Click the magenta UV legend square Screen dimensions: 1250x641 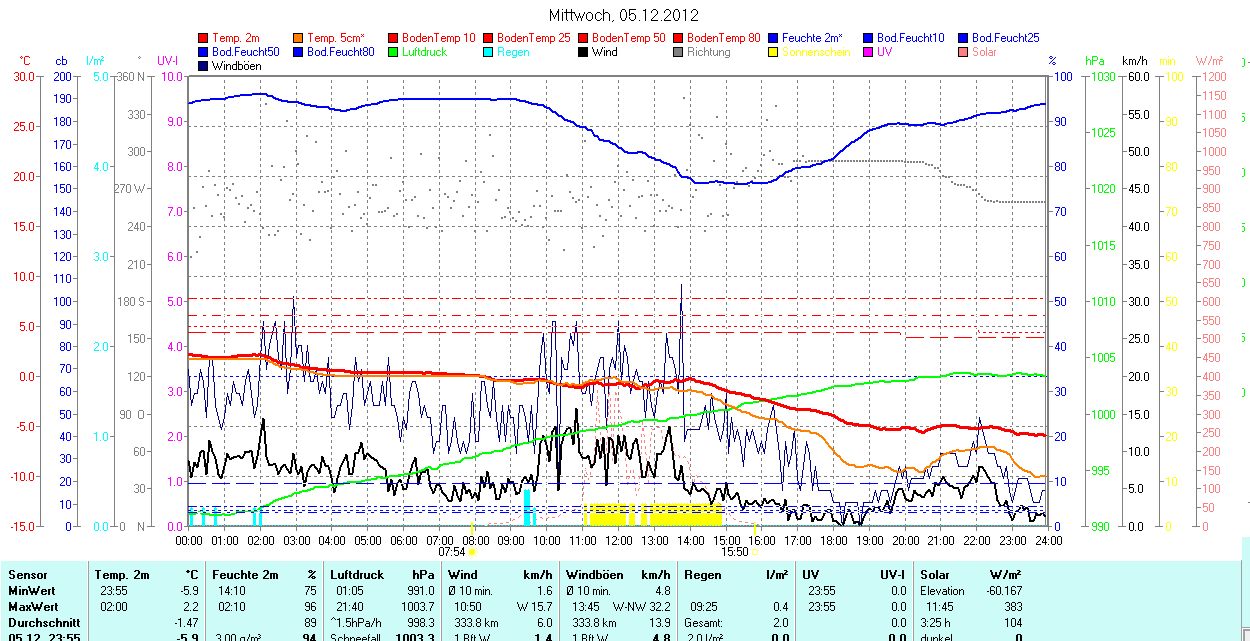point(869,52)
